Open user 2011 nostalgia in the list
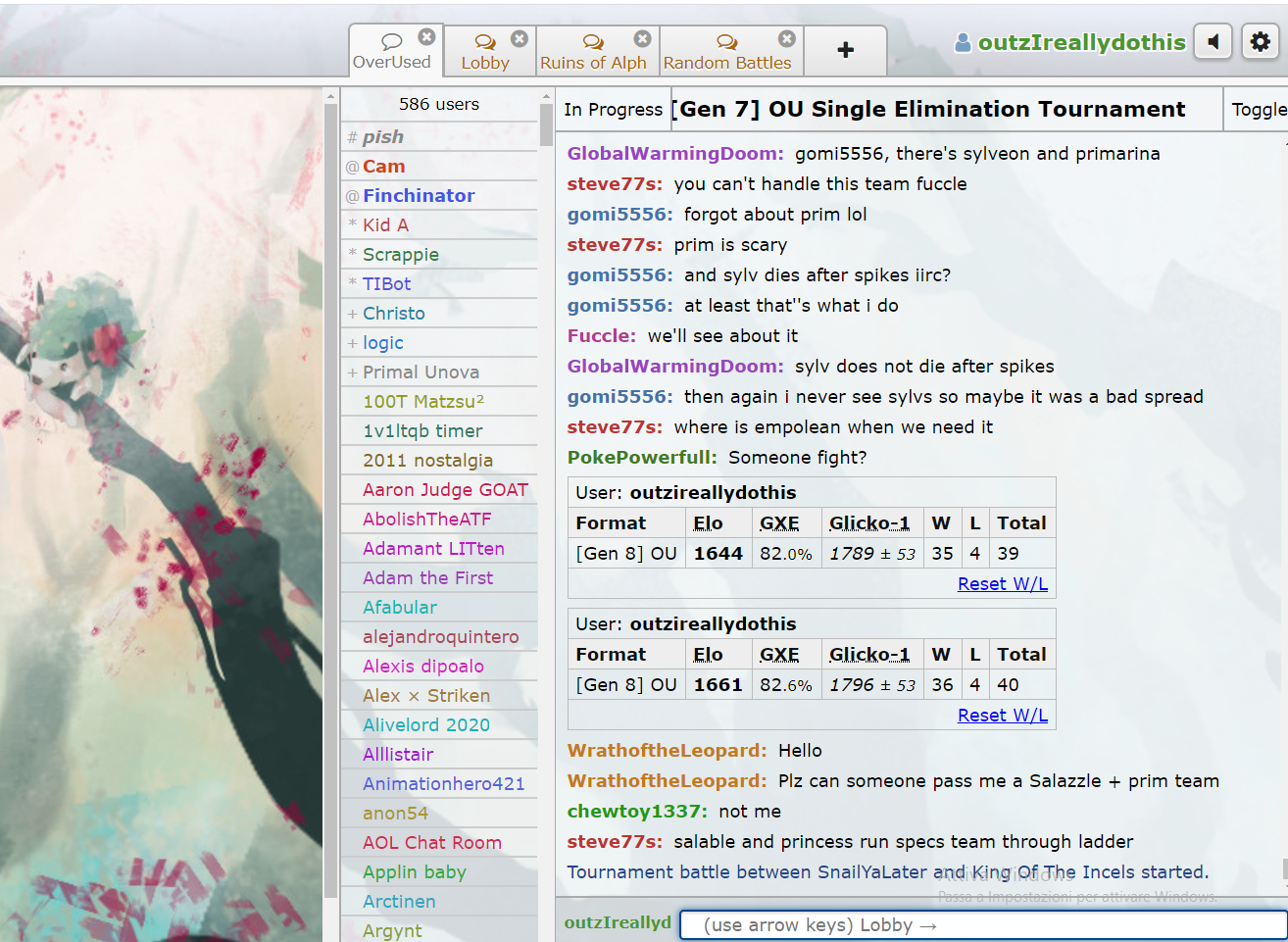 click(439, 460)
